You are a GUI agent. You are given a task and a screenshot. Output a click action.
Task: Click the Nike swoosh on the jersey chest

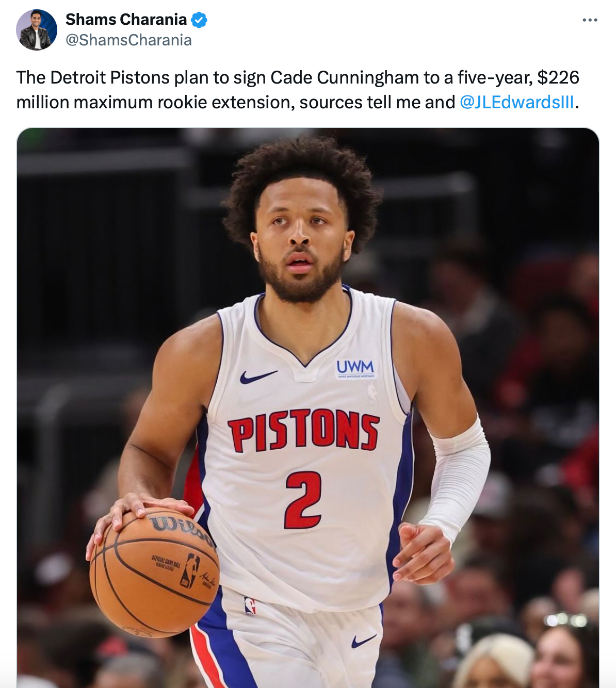(x=257, y=377)
